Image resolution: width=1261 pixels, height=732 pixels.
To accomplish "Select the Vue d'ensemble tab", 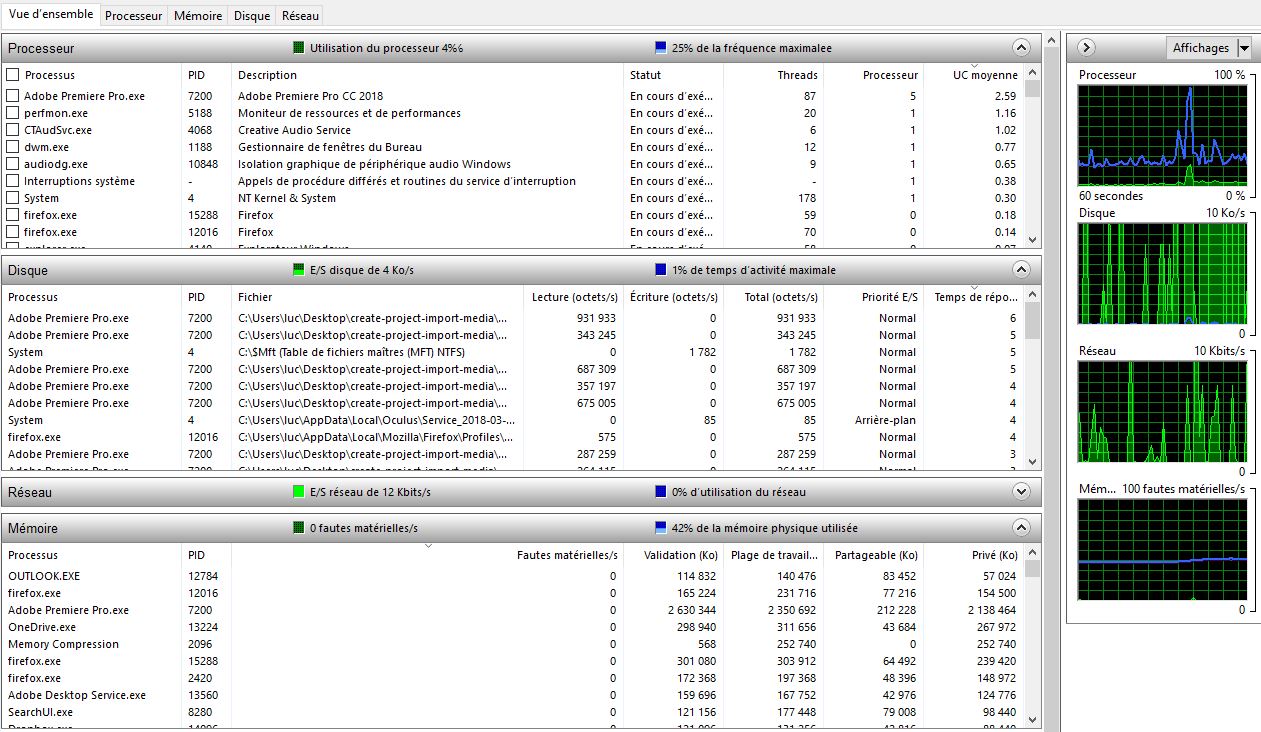I will coord(51,15).
